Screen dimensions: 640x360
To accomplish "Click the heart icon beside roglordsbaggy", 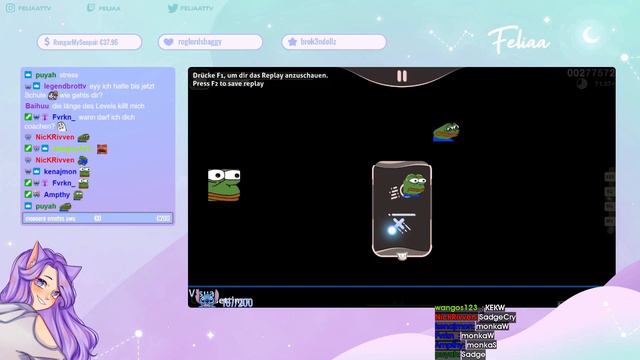I will click(x=168, y=42).
